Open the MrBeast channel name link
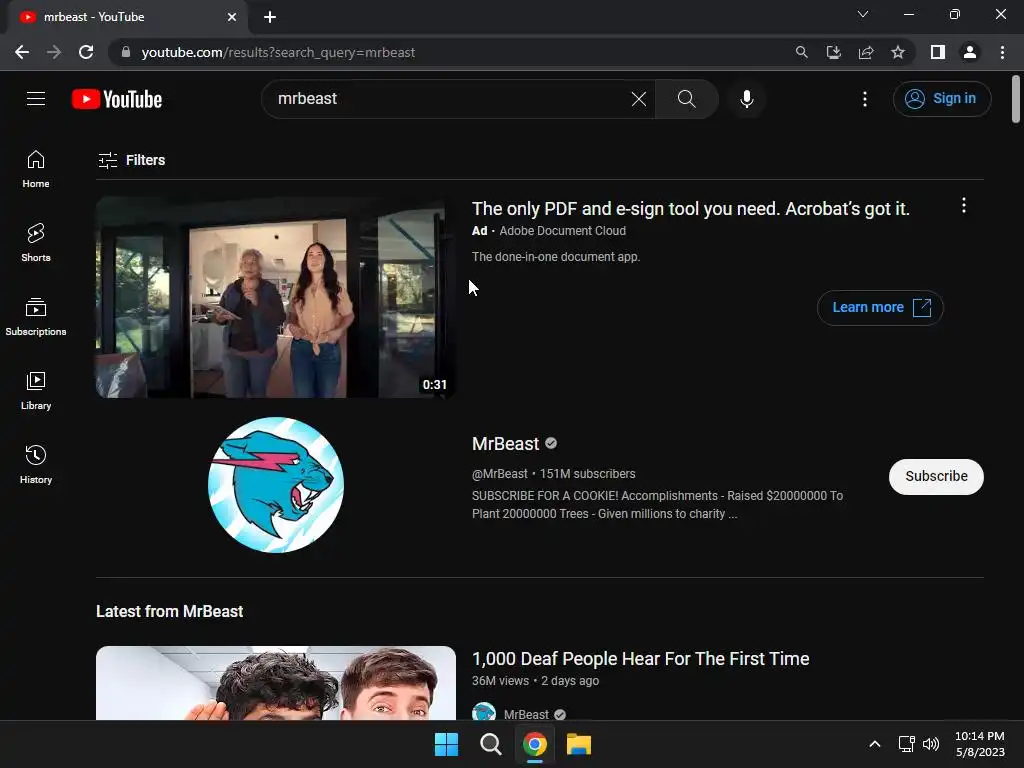The width and height of the screenshot is (1024, 768). (x=505, y=444)
